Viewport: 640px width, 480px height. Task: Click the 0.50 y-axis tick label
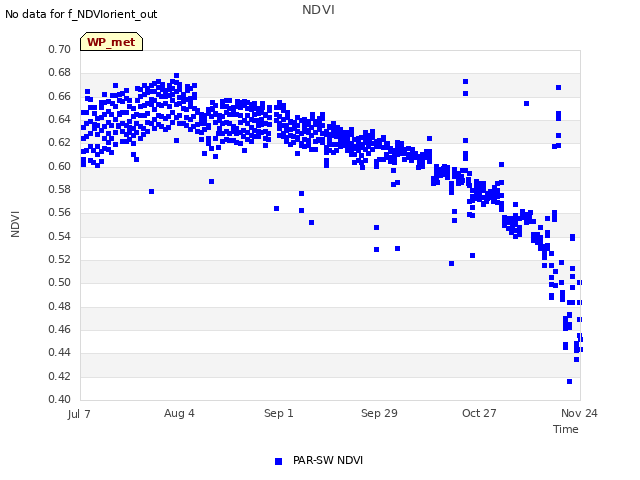click(x=60, y=282)
